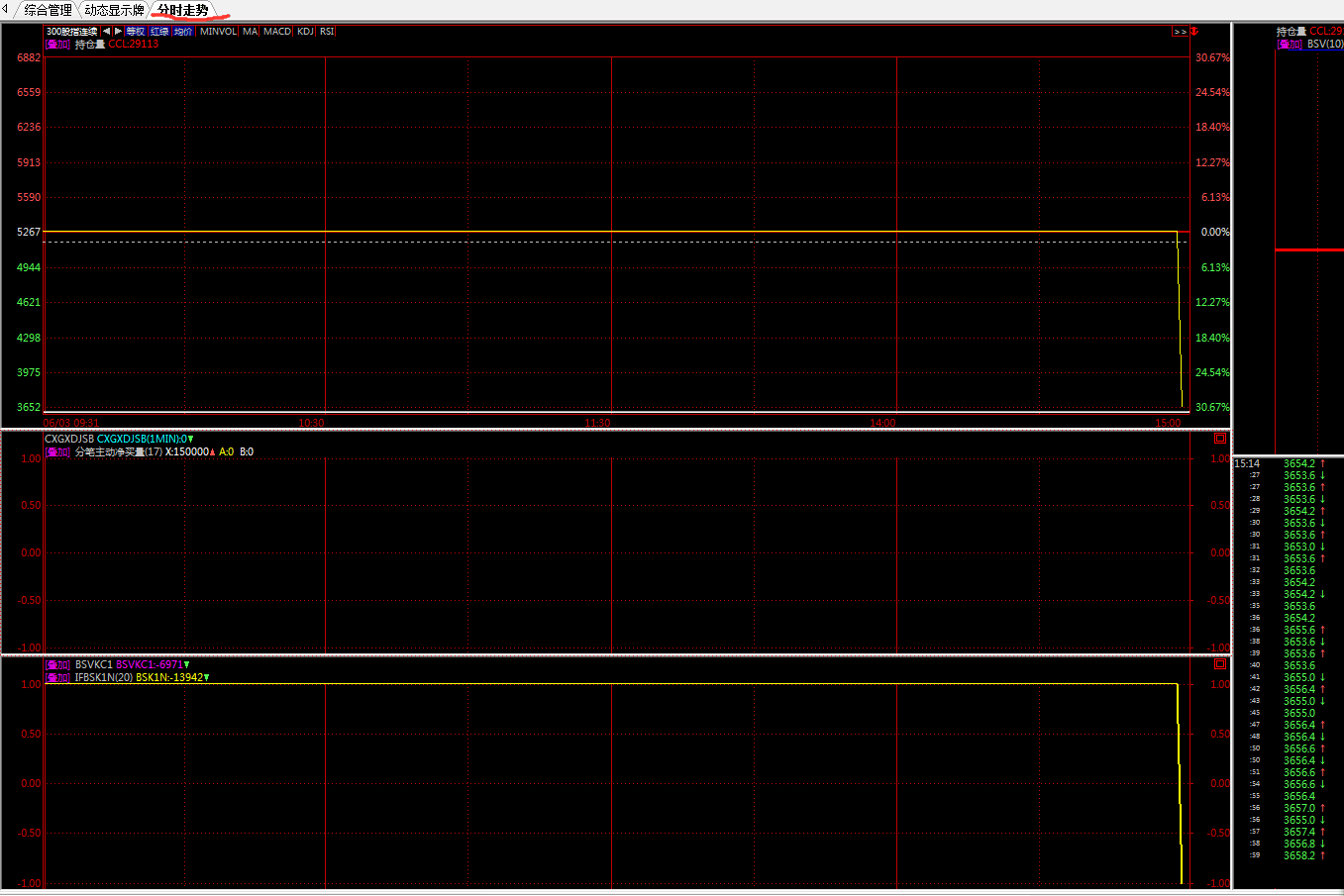The width and height of the screenshot is (1344, 896).
Task: Click the 5267 price axis label
Action: pyautogui.click(x=29, y=232)
